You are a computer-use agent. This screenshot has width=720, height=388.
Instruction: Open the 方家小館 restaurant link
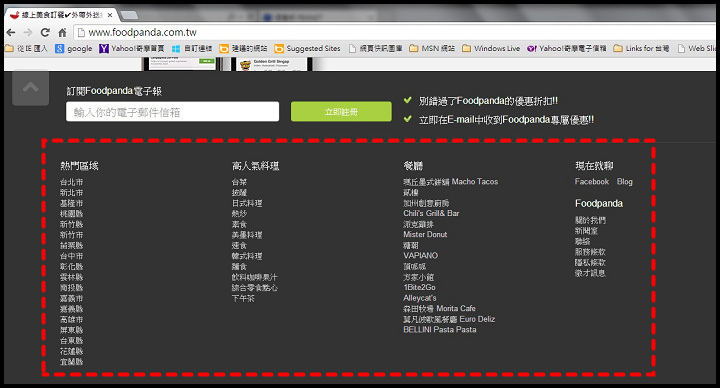pyautogui.click(x=418, y=277)
